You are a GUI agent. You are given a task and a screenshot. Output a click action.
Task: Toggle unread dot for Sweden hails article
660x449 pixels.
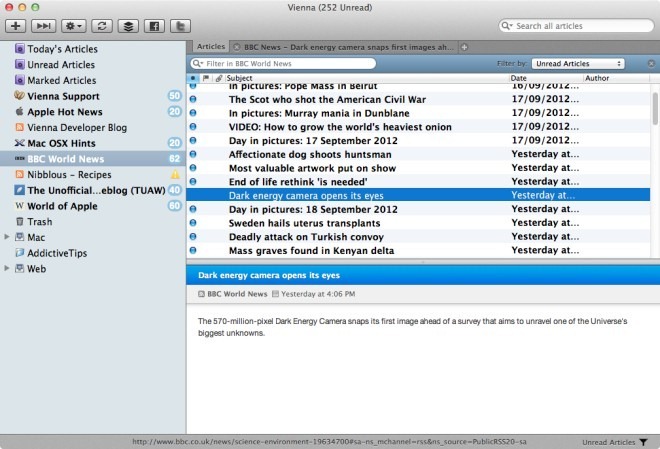tap(193, 223)
